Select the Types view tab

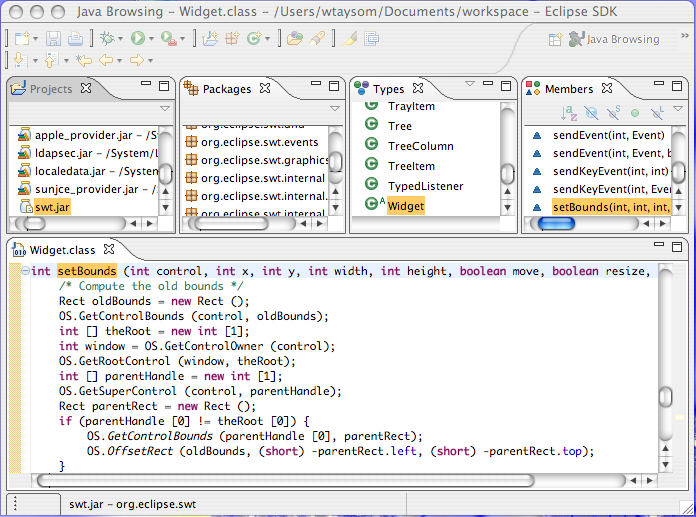388,89
